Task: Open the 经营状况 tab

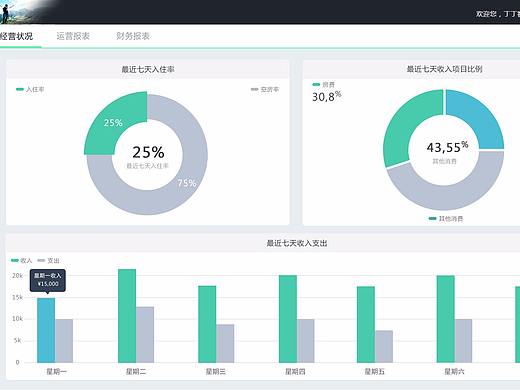Action: point(16,36)
